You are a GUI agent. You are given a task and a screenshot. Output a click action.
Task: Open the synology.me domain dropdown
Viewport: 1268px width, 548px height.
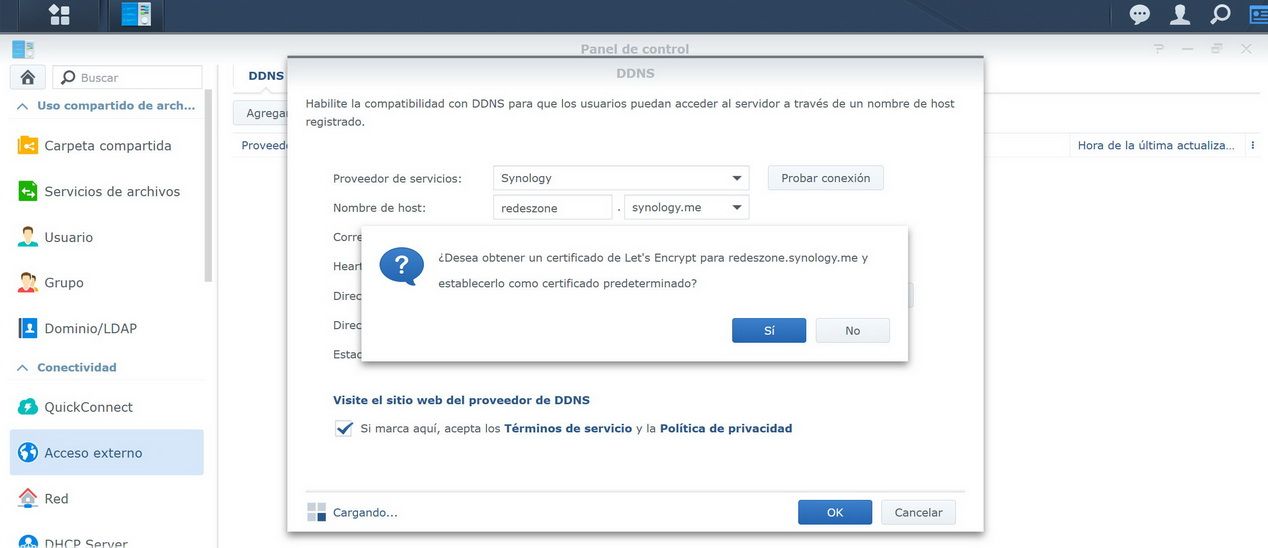click(686, 207)
